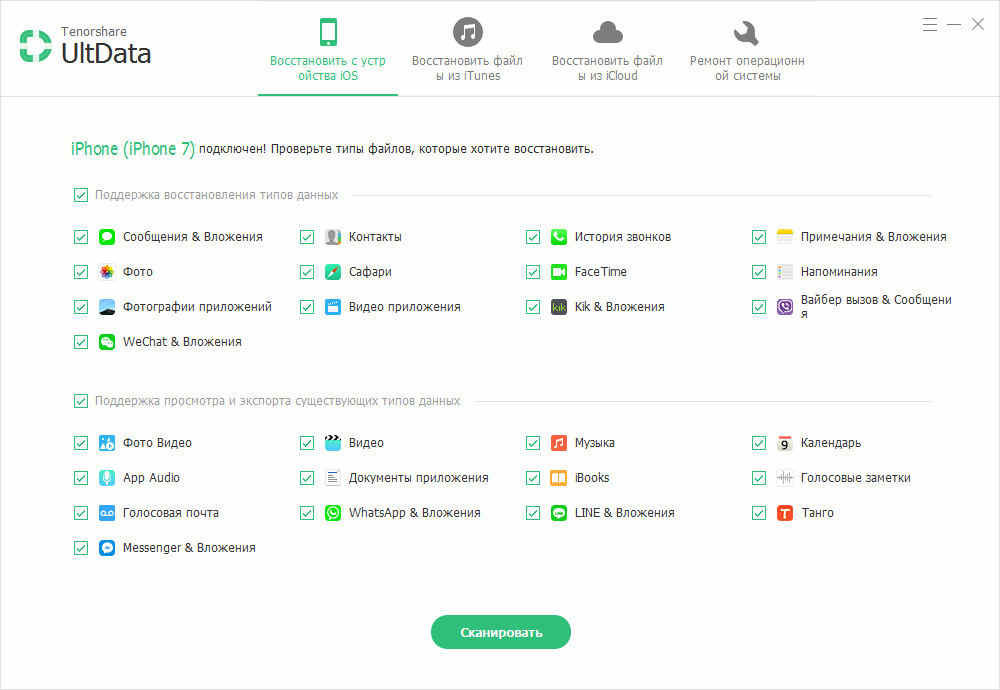Click the iBooks orange book icon

point(559,478)
